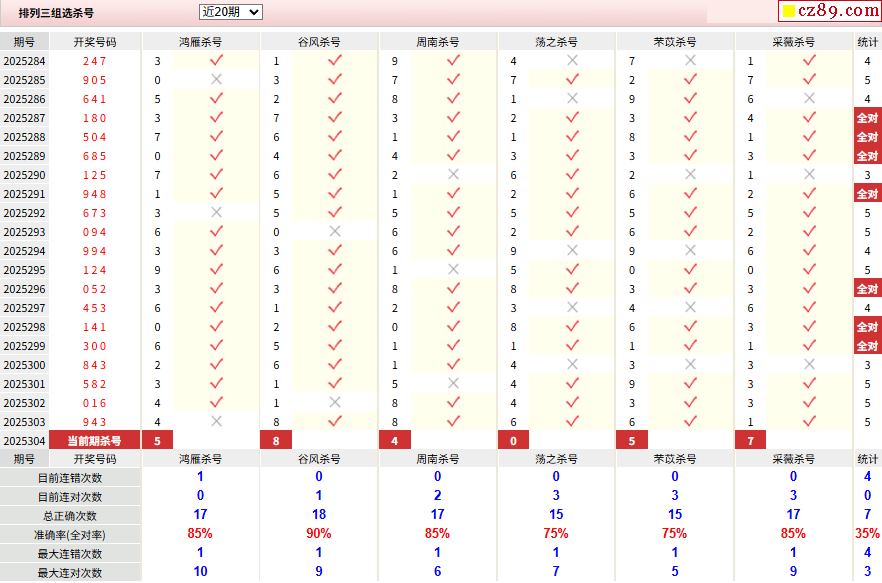Open the 近20期 period dropdown
This screenshot has width=882, height=583.
click(230, 12)
